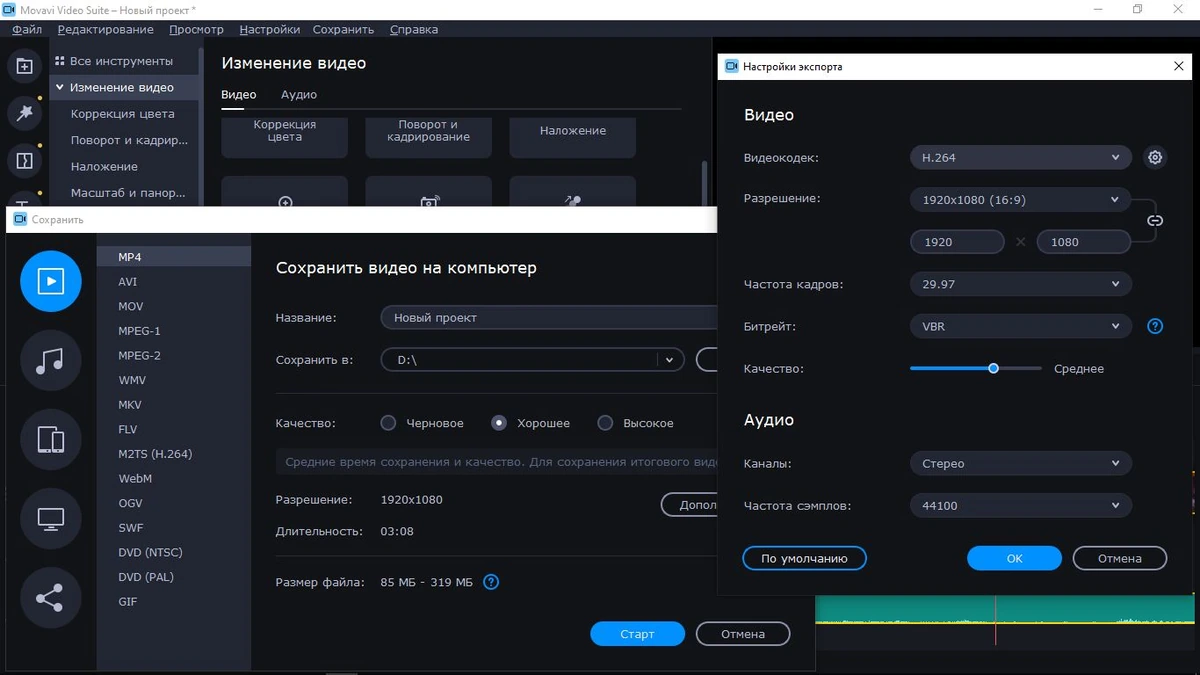
Task: Select the Высокое quality radio button
Action: (605, 423)
